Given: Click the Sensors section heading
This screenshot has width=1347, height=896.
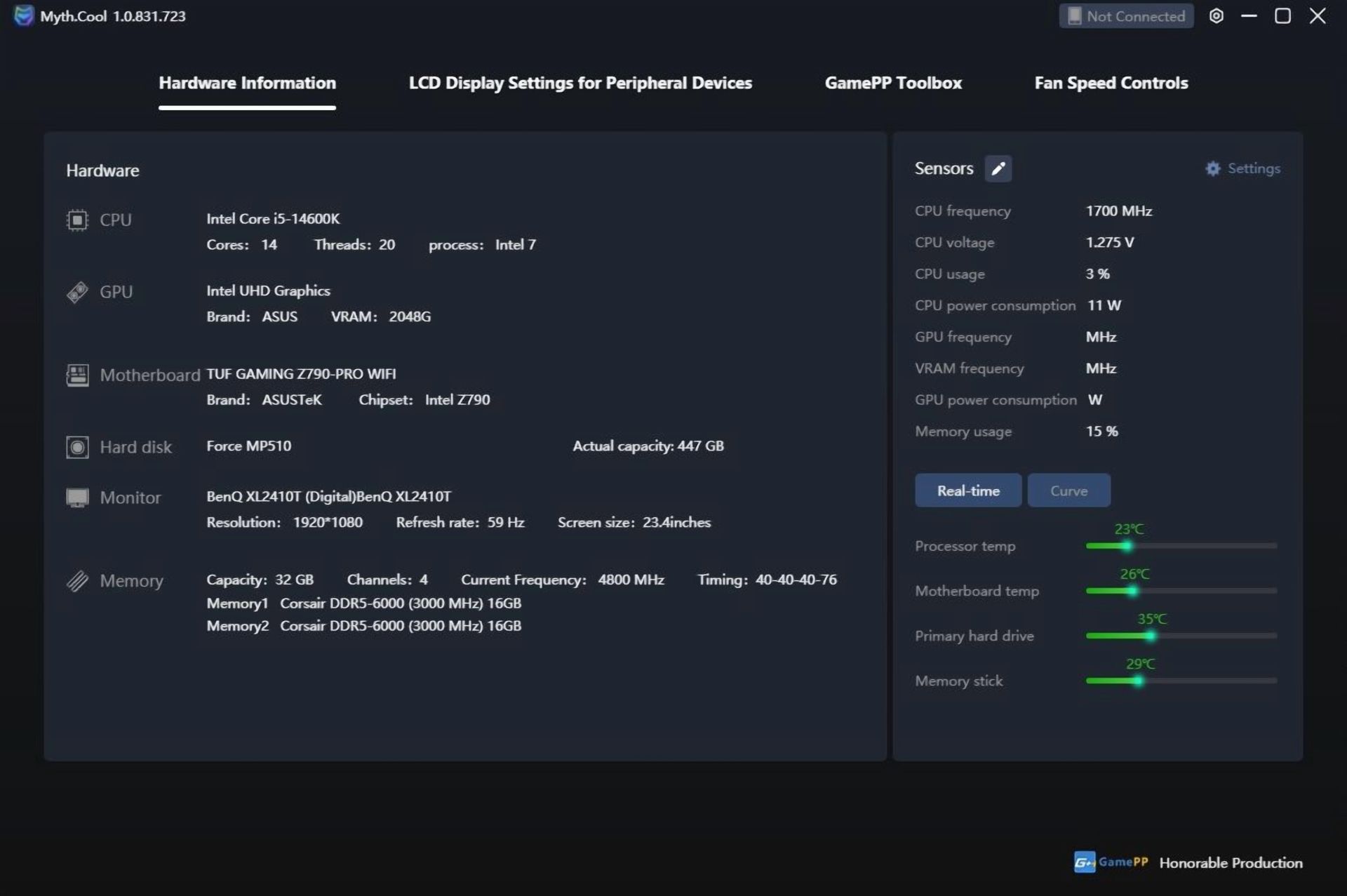Looking at the screenshot, I should click(944, 168).
